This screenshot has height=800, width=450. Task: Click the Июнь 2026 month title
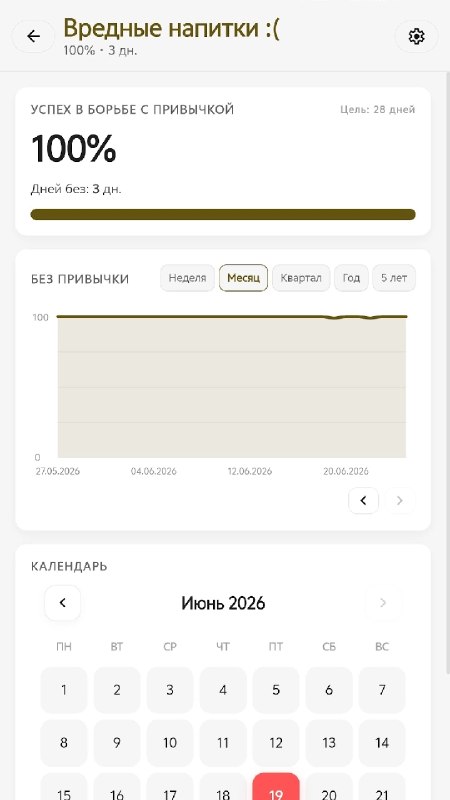[x=223, y=603]
